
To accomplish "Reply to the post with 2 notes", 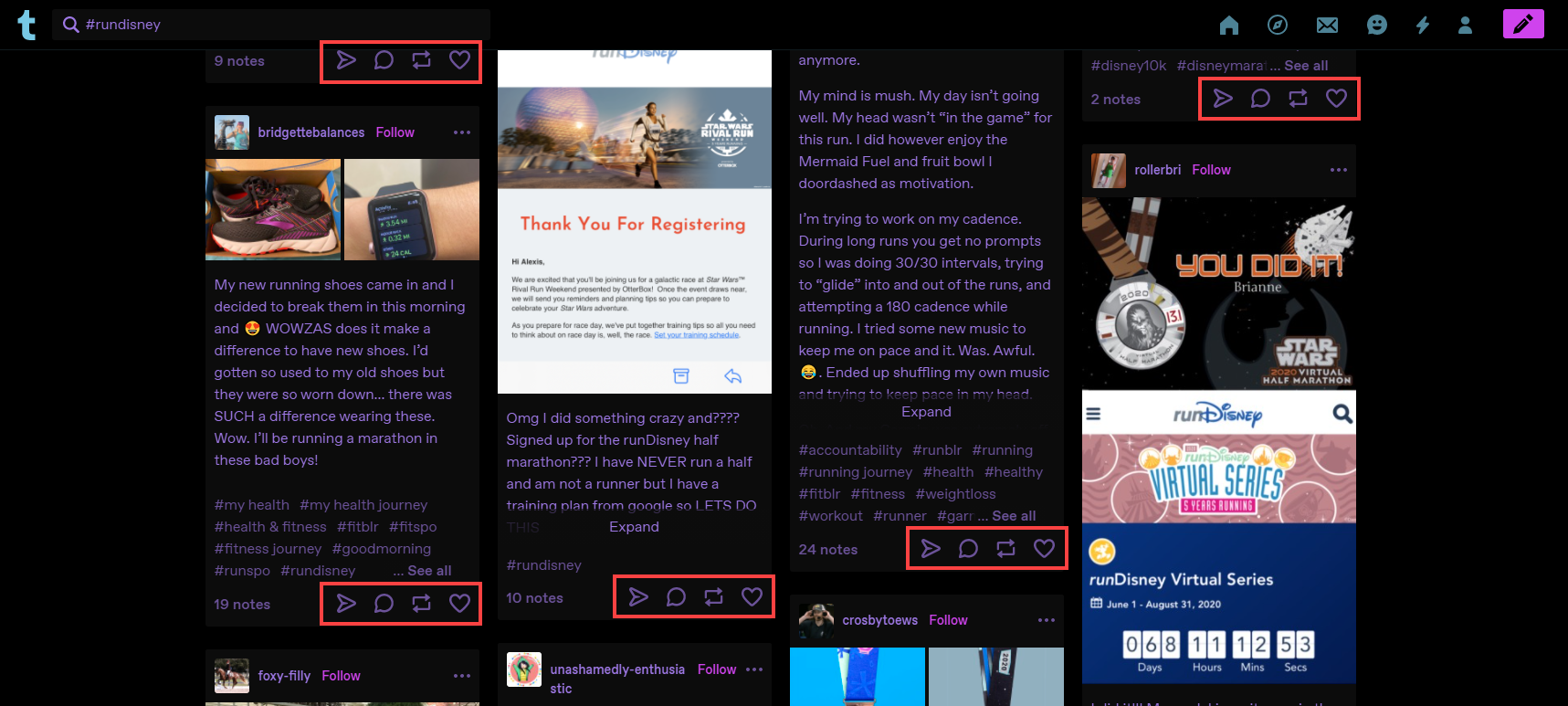I will (1260, 99).
